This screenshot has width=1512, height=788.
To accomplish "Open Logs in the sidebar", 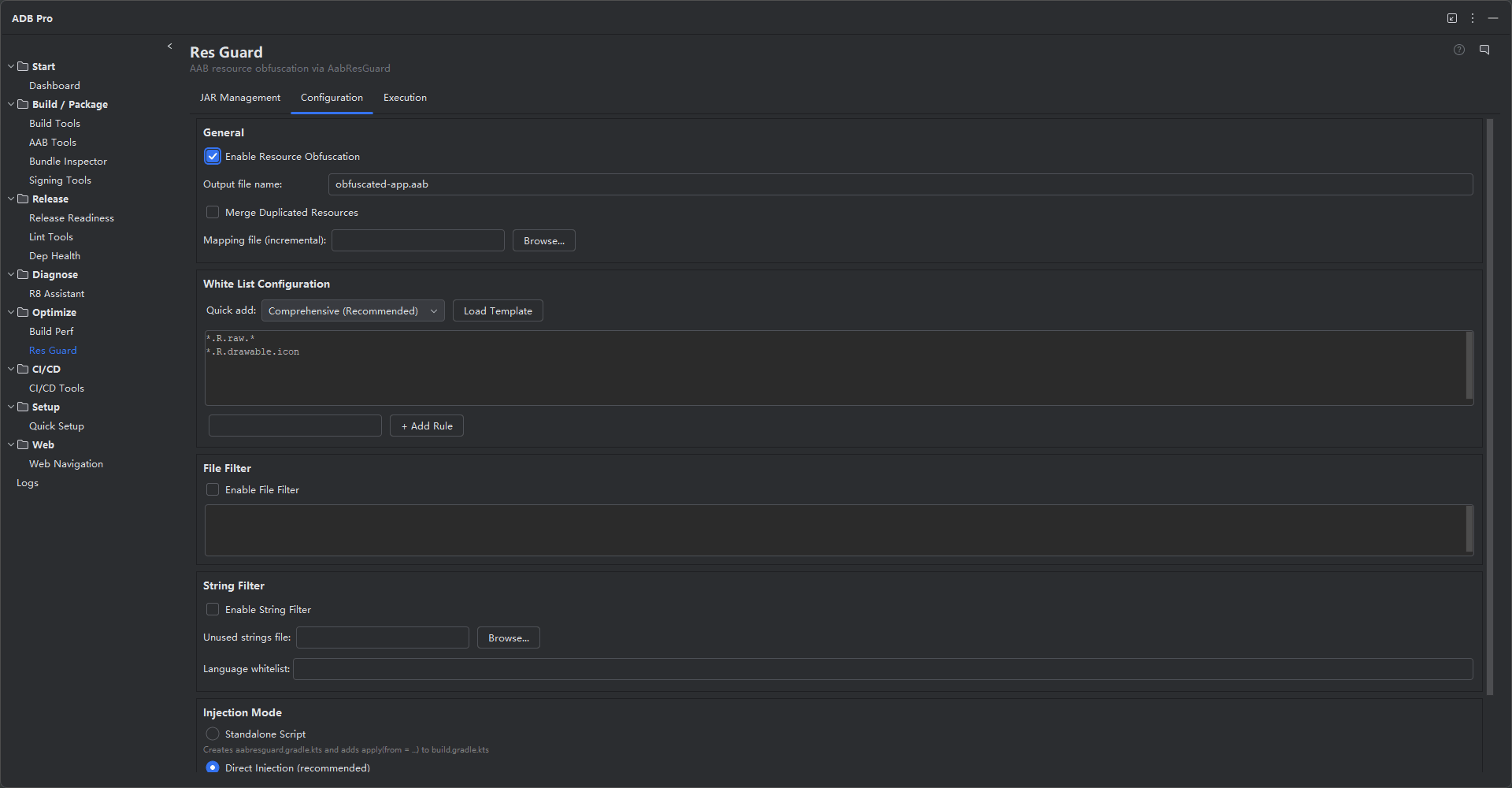I will [28, 482].
